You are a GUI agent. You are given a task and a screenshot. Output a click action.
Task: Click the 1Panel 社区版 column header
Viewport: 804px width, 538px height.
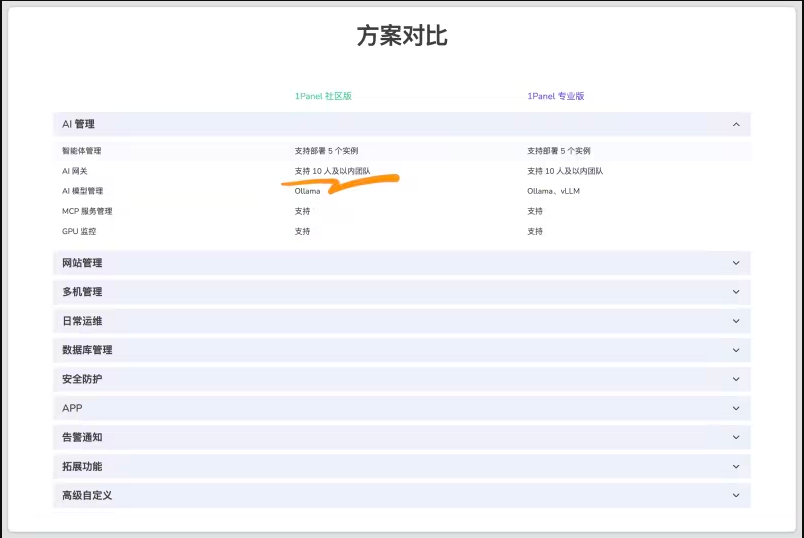pyautogui.click(x=323, y=96)
